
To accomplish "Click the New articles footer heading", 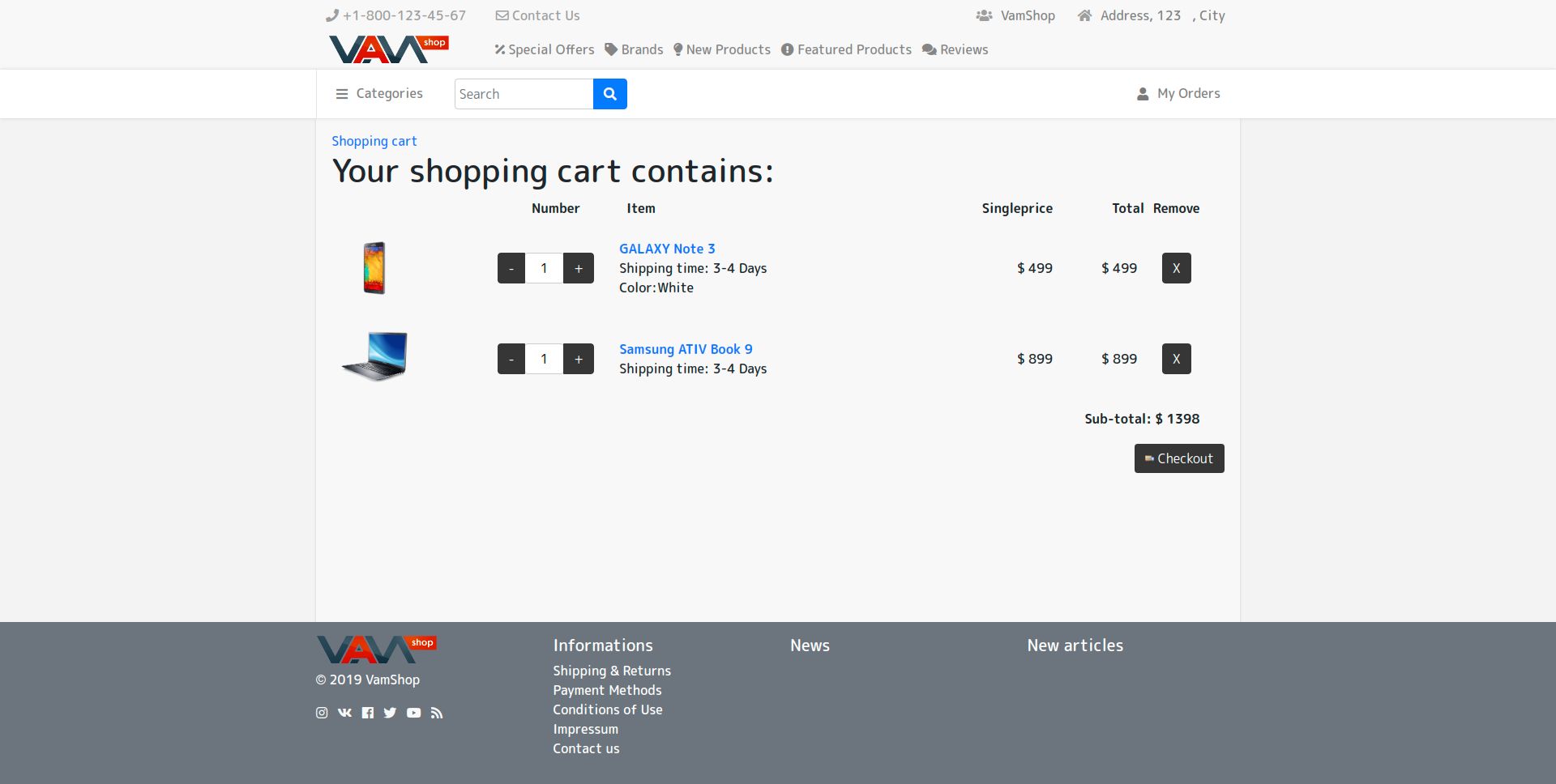I will 1075,646.
